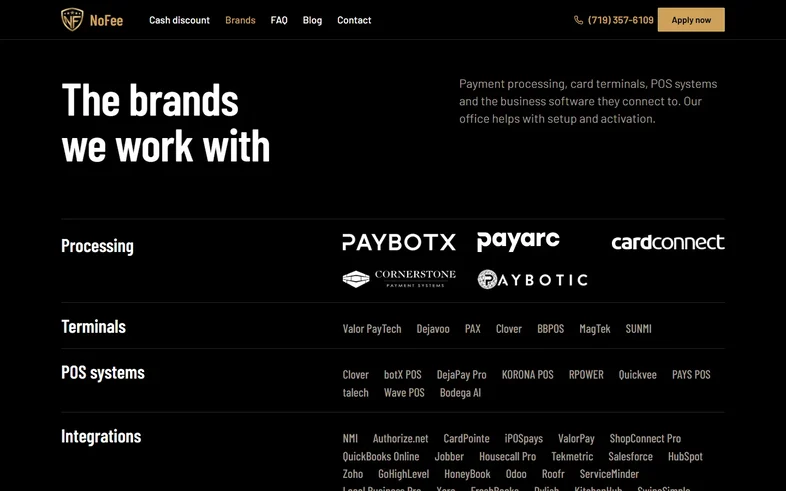
Task: Select the Authorize.net integration
Action: tap(400, 438)
